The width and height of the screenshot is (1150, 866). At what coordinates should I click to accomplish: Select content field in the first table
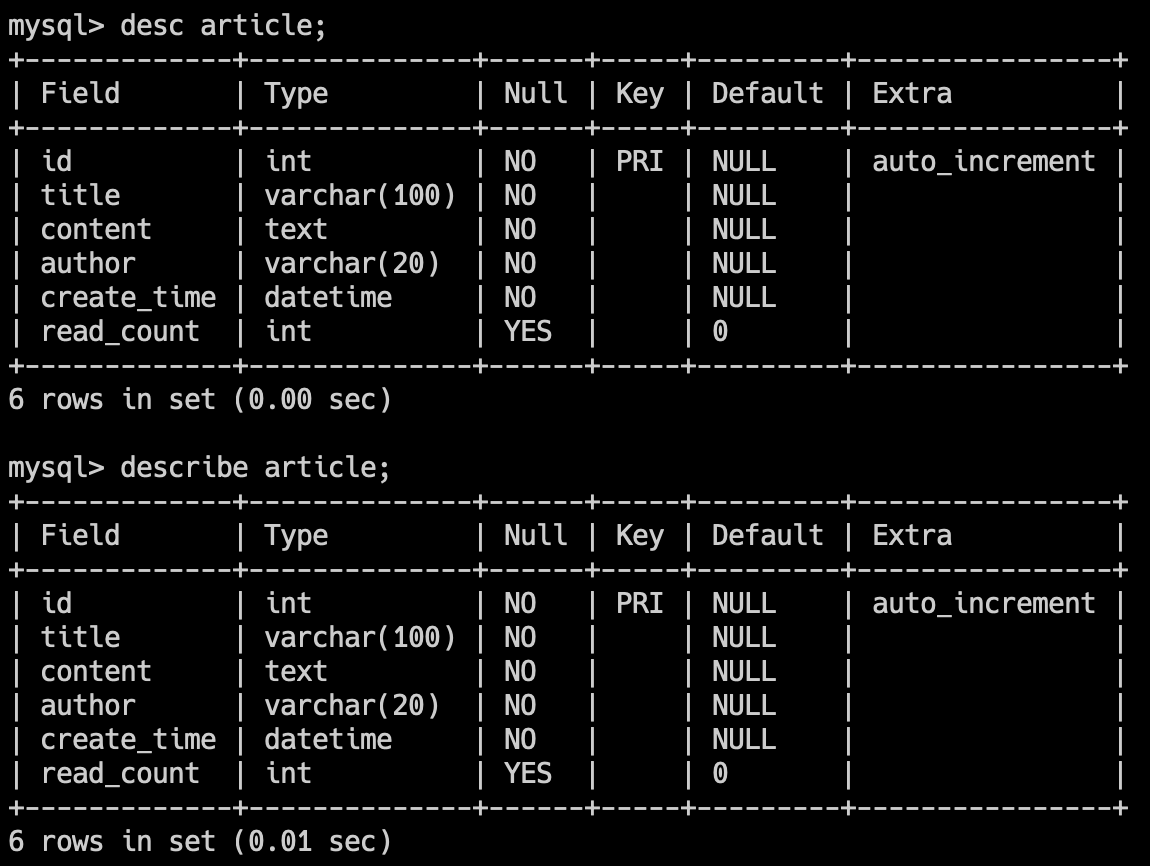click(x=96, y=230)
